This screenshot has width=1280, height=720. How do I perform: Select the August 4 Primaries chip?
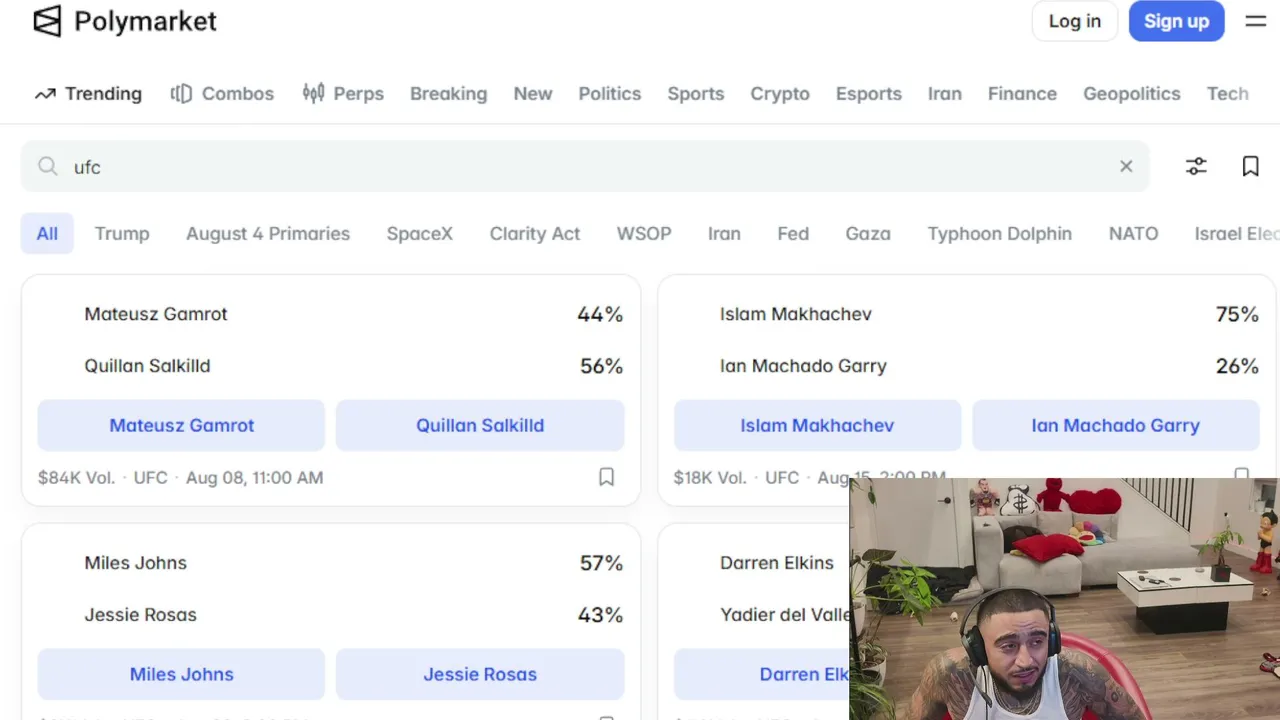[268, 234]
